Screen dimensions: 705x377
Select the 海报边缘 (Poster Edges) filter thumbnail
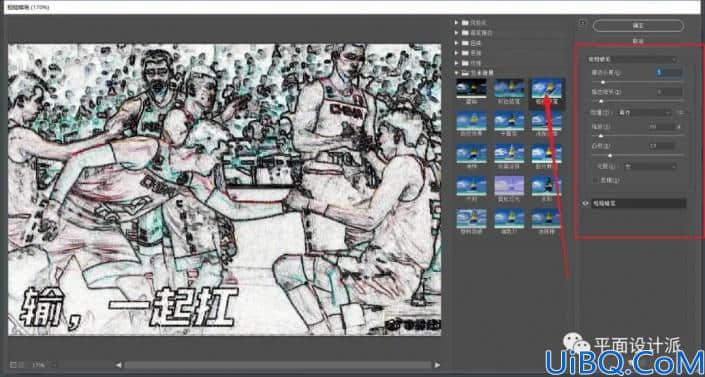click(x=547, y=121)
